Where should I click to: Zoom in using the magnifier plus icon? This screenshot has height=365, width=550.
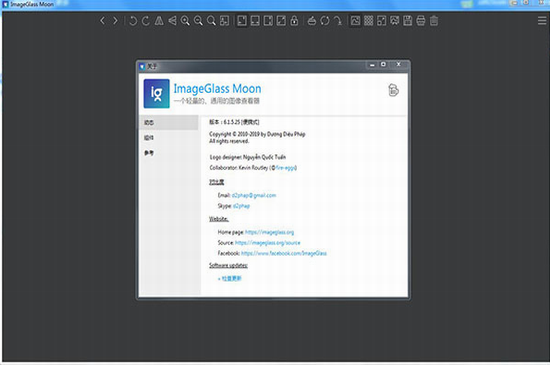[185, 21]
